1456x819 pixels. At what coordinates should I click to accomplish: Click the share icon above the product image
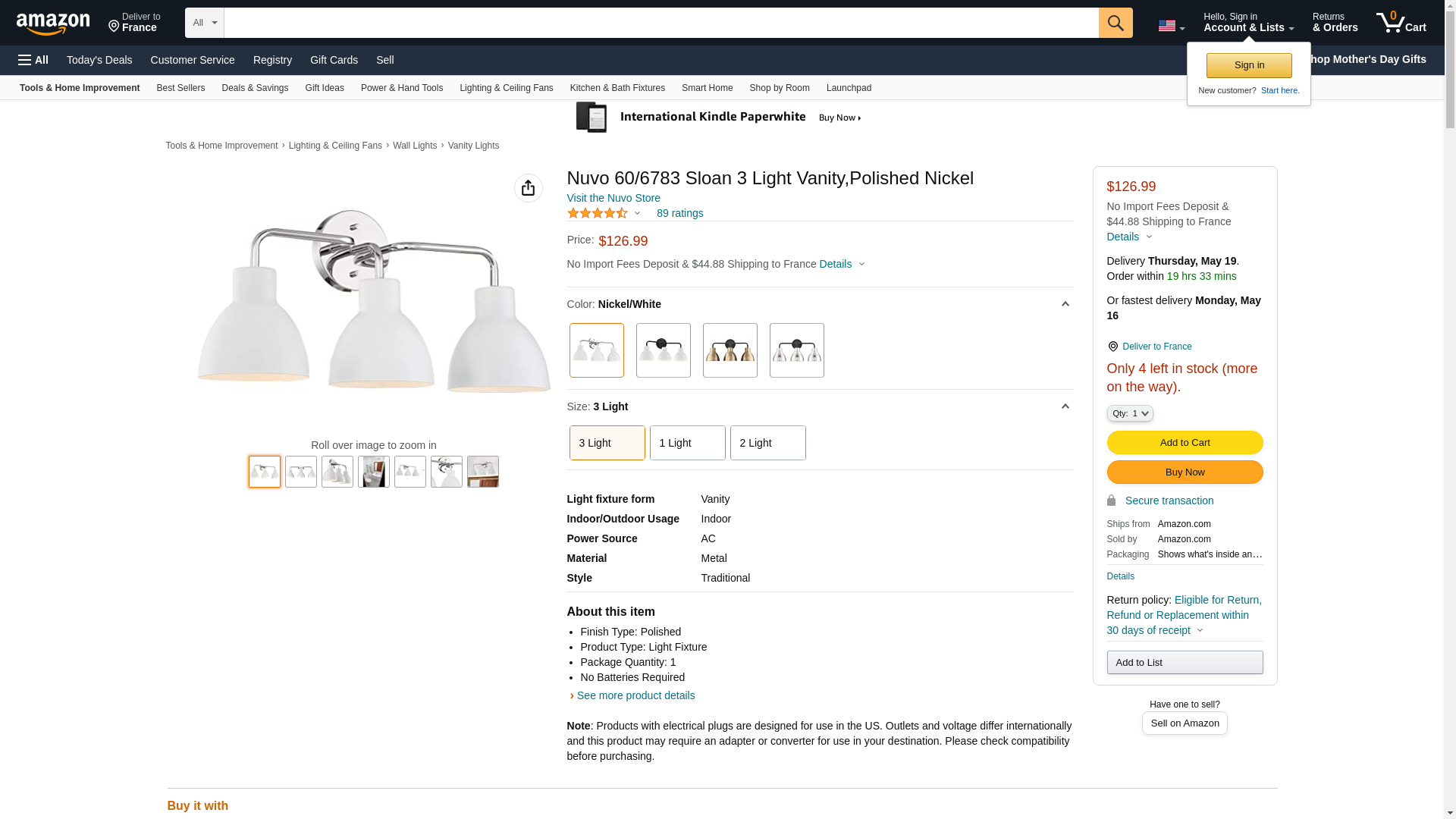[528, 188]
